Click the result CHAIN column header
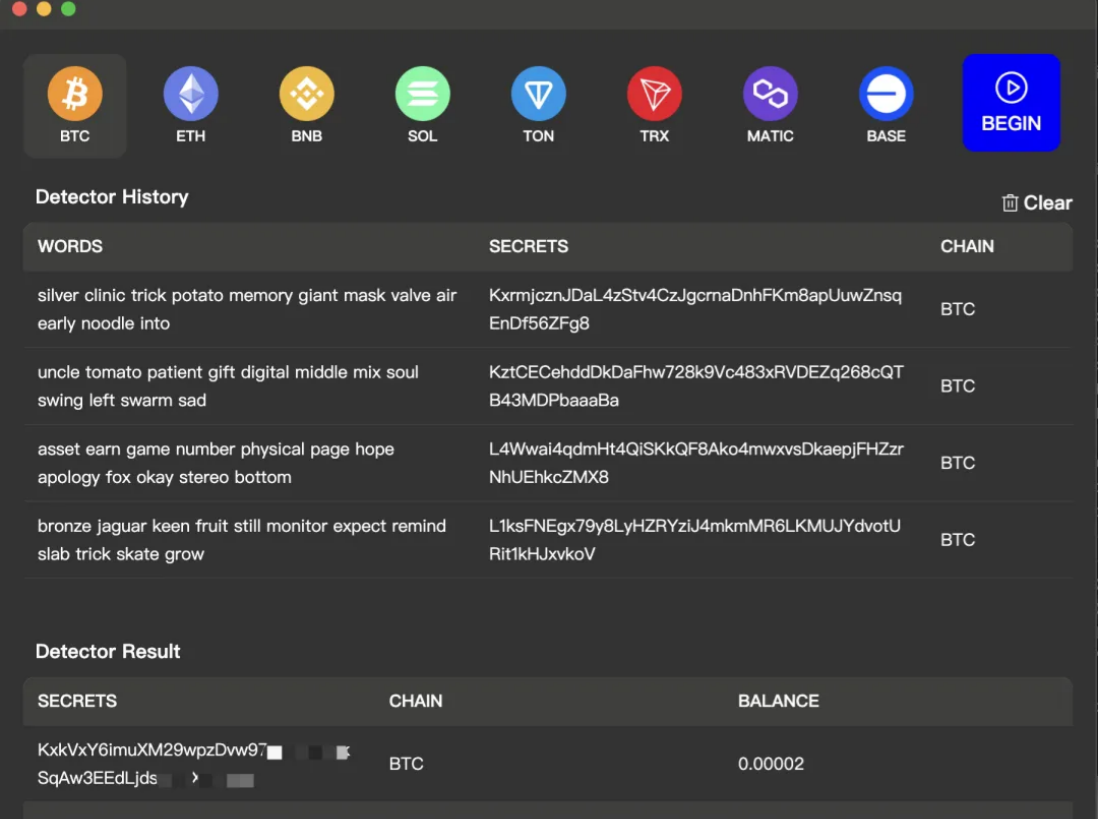The height and width of the screenshot is (819, 1098). click(416, 701)
